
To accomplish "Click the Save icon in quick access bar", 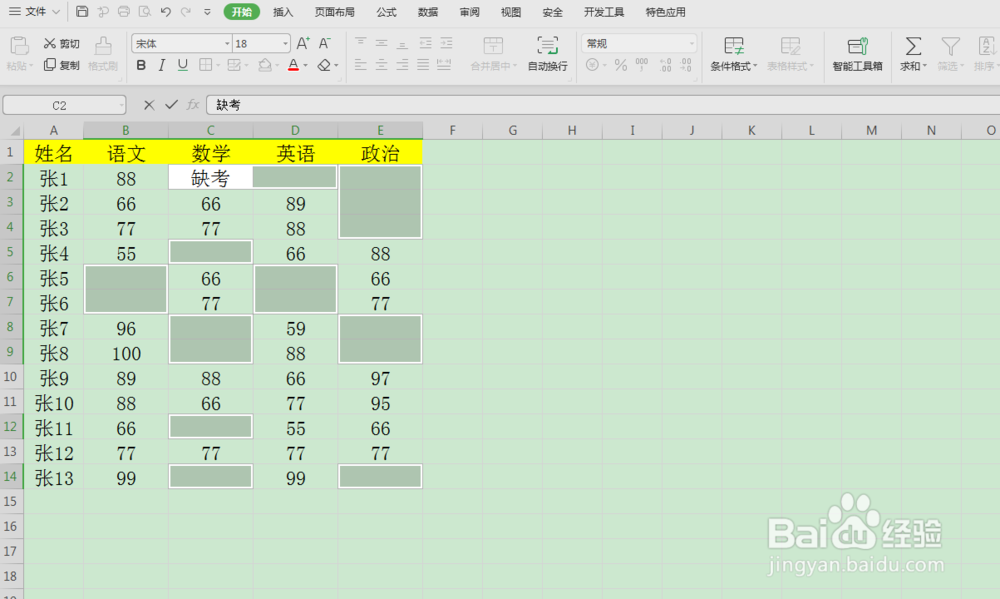I will click(82, 11).
